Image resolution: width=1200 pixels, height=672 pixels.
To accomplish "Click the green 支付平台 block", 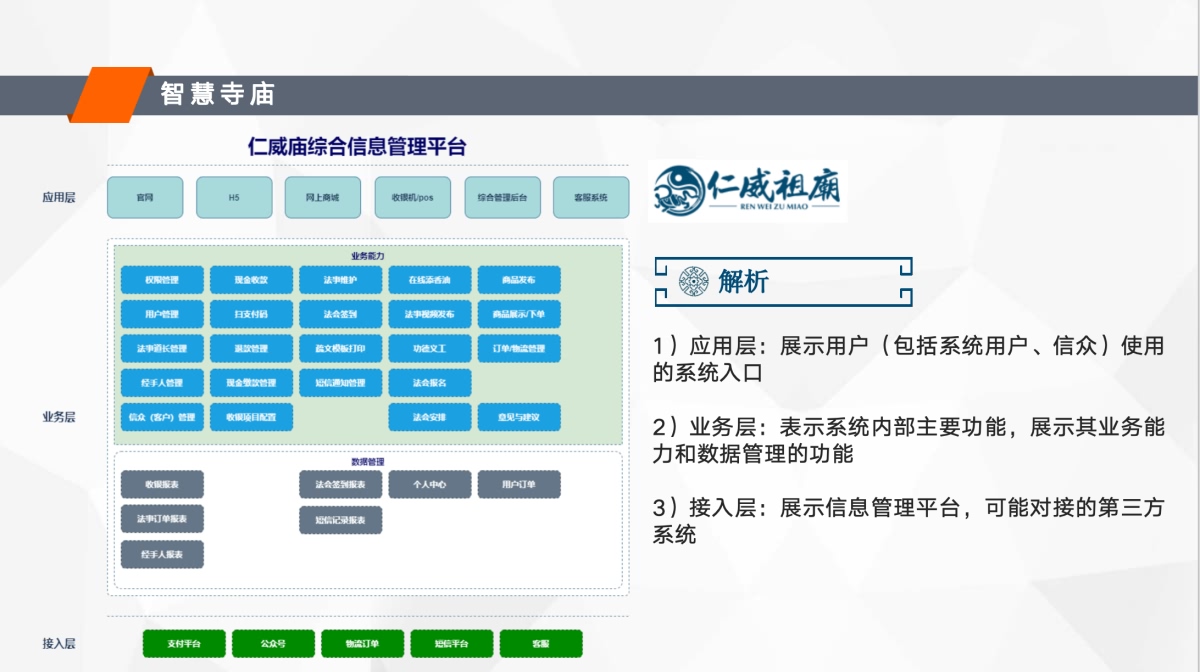I will (183, 644).
